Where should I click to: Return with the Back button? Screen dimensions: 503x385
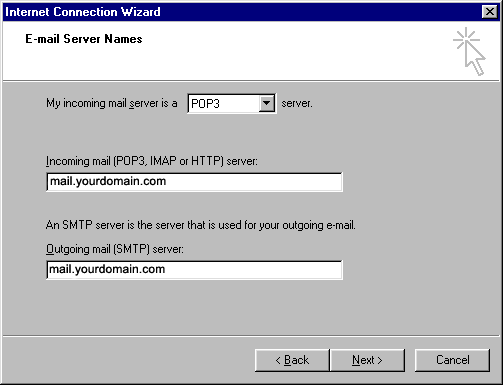pos(292,360)
